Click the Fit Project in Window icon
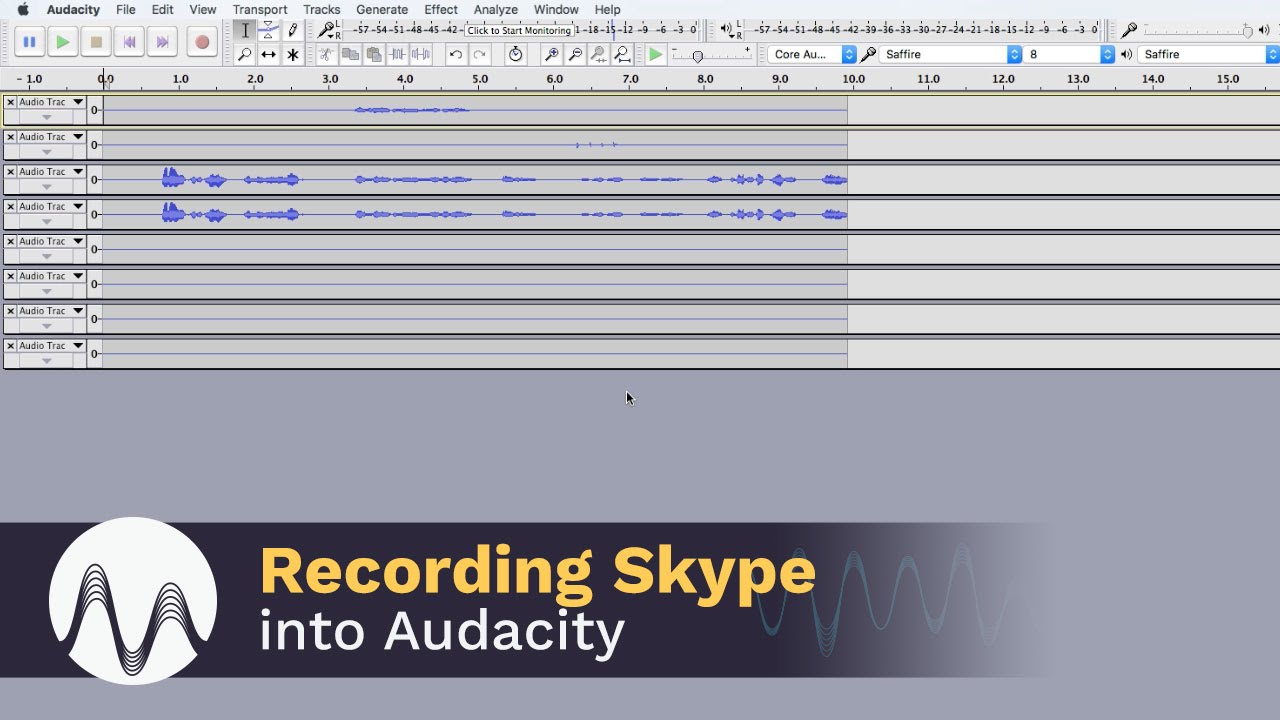The width and height of the screenshot is (1280, 720). (622, 53)
